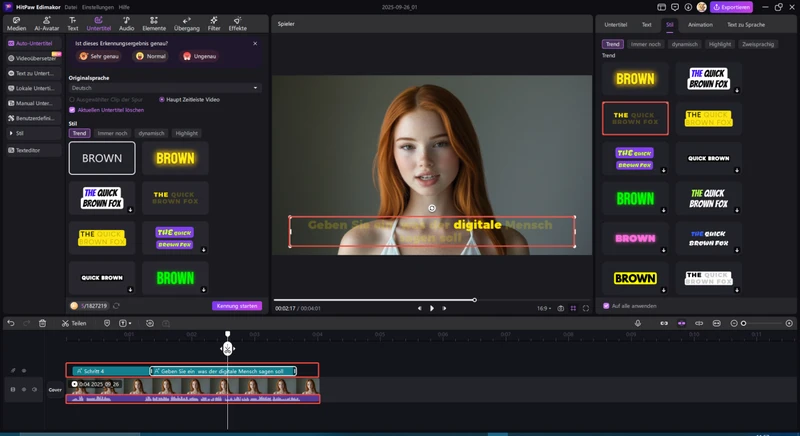Open the Effekte tool icon

tap(238, 22)
